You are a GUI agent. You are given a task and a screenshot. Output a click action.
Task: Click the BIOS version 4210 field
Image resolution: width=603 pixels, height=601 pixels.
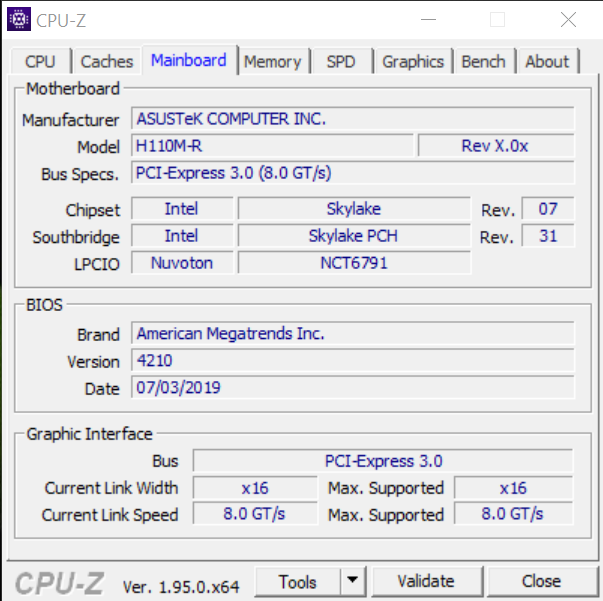click(353, 360)
